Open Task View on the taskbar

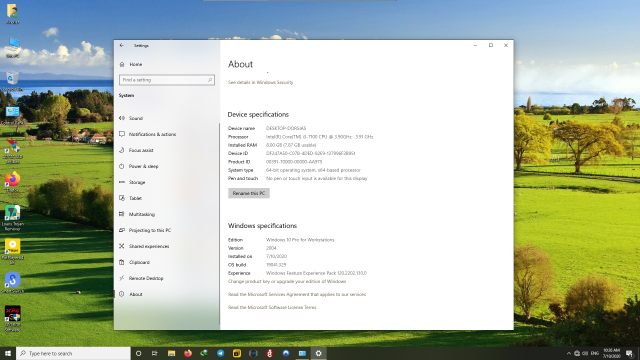[x=155, y=353]
